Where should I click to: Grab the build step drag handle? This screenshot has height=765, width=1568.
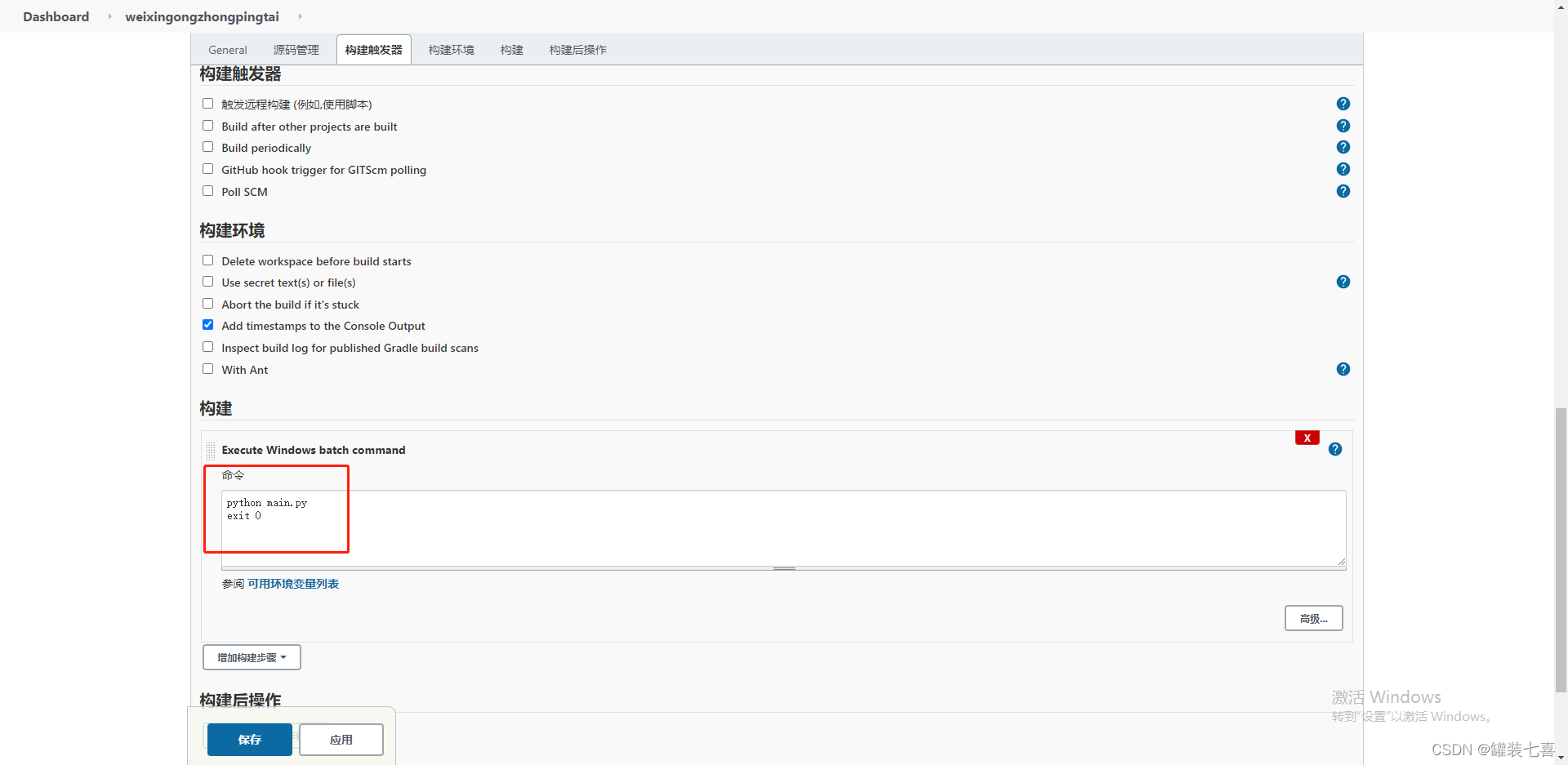211,450
